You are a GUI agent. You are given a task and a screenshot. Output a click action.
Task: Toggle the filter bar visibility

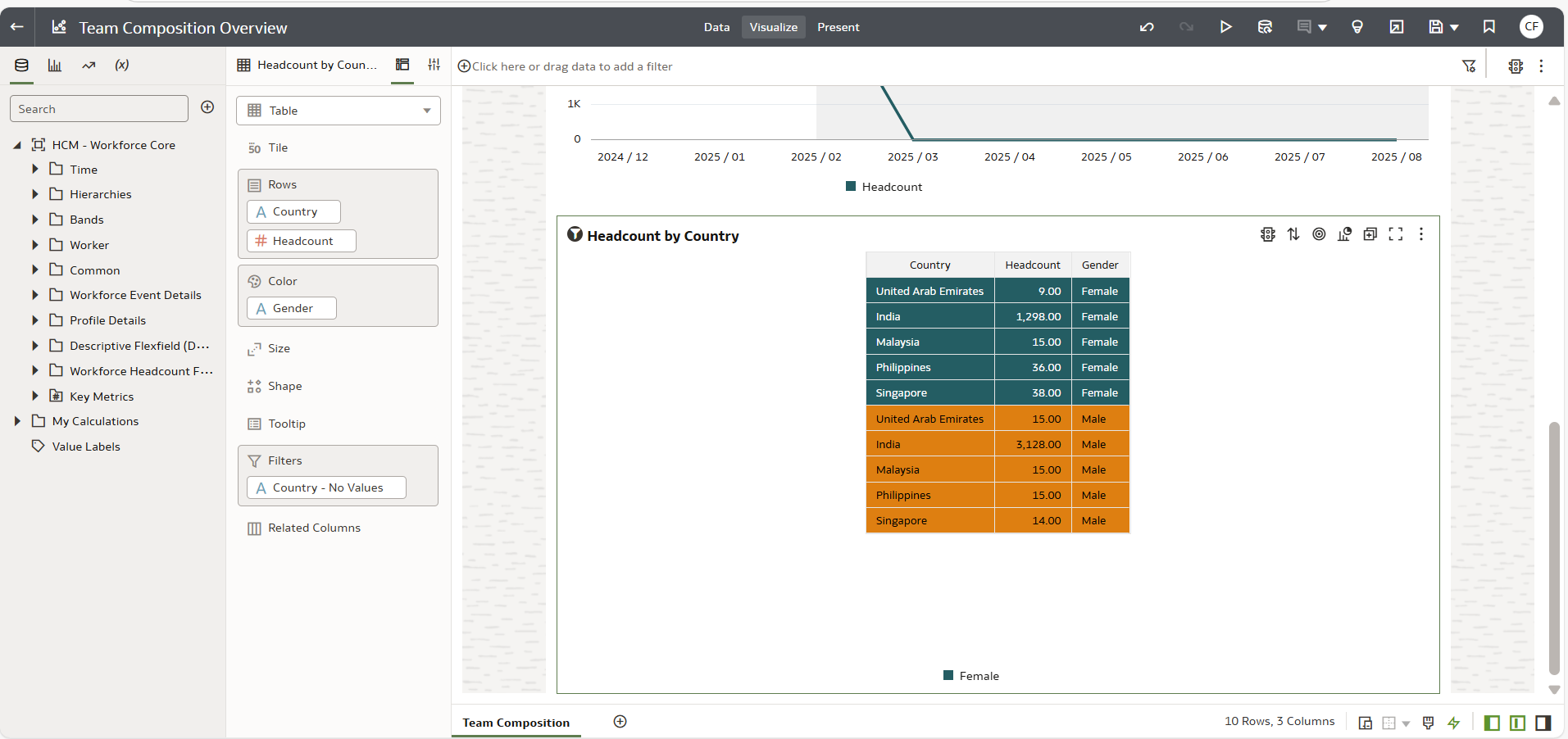tap(1470, 66)
